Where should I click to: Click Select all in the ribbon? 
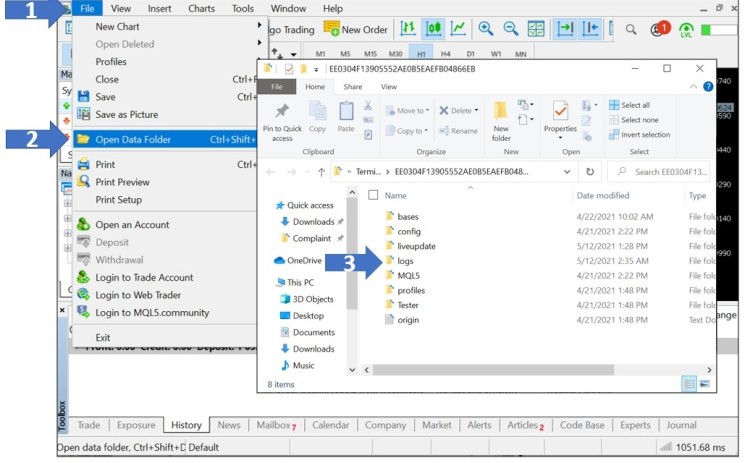[x=634, y=105]
